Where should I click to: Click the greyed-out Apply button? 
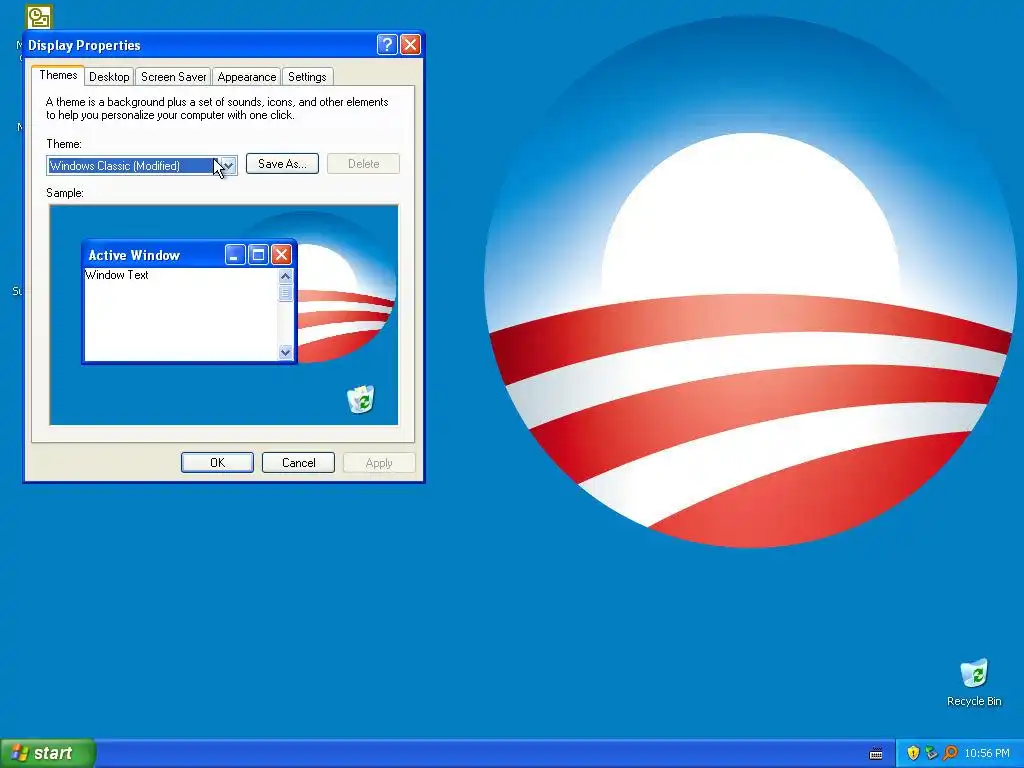(x=379, y=462)
